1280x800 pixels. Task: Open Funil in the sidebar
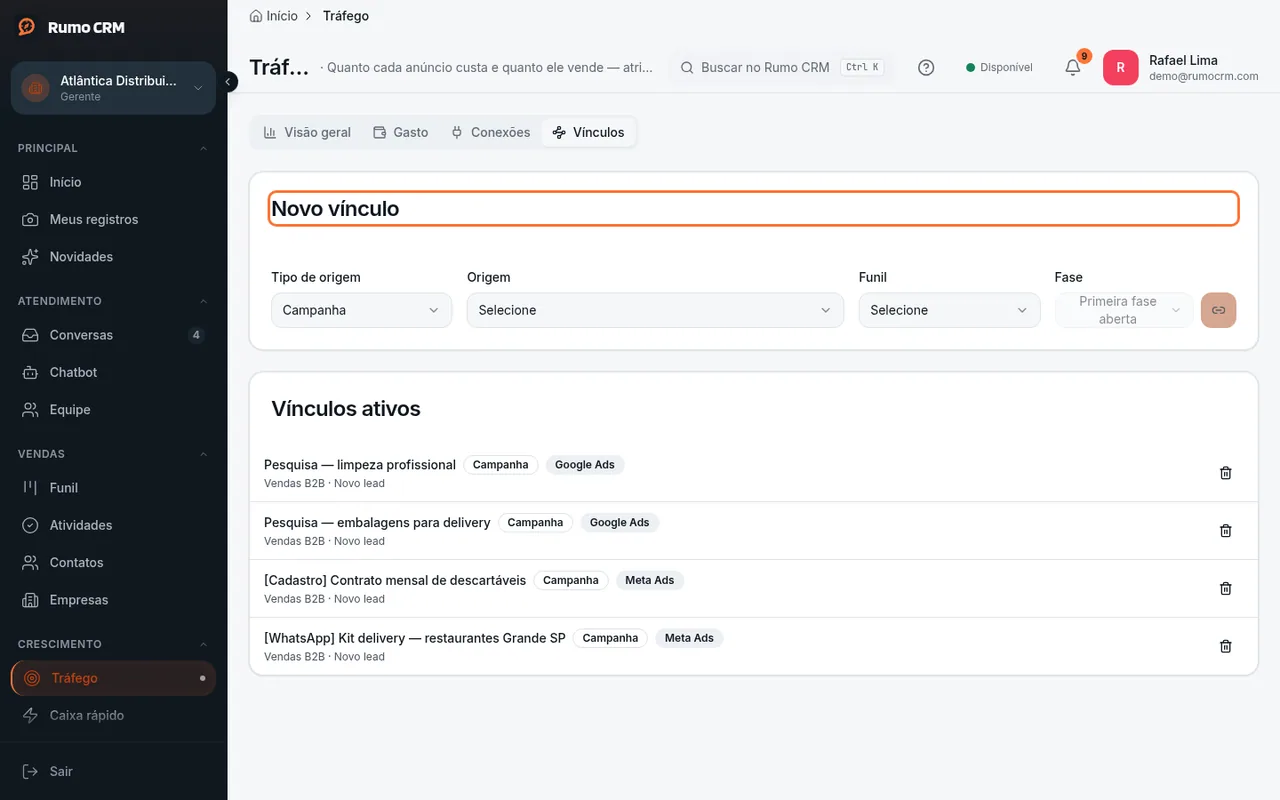tap(113, 488)
